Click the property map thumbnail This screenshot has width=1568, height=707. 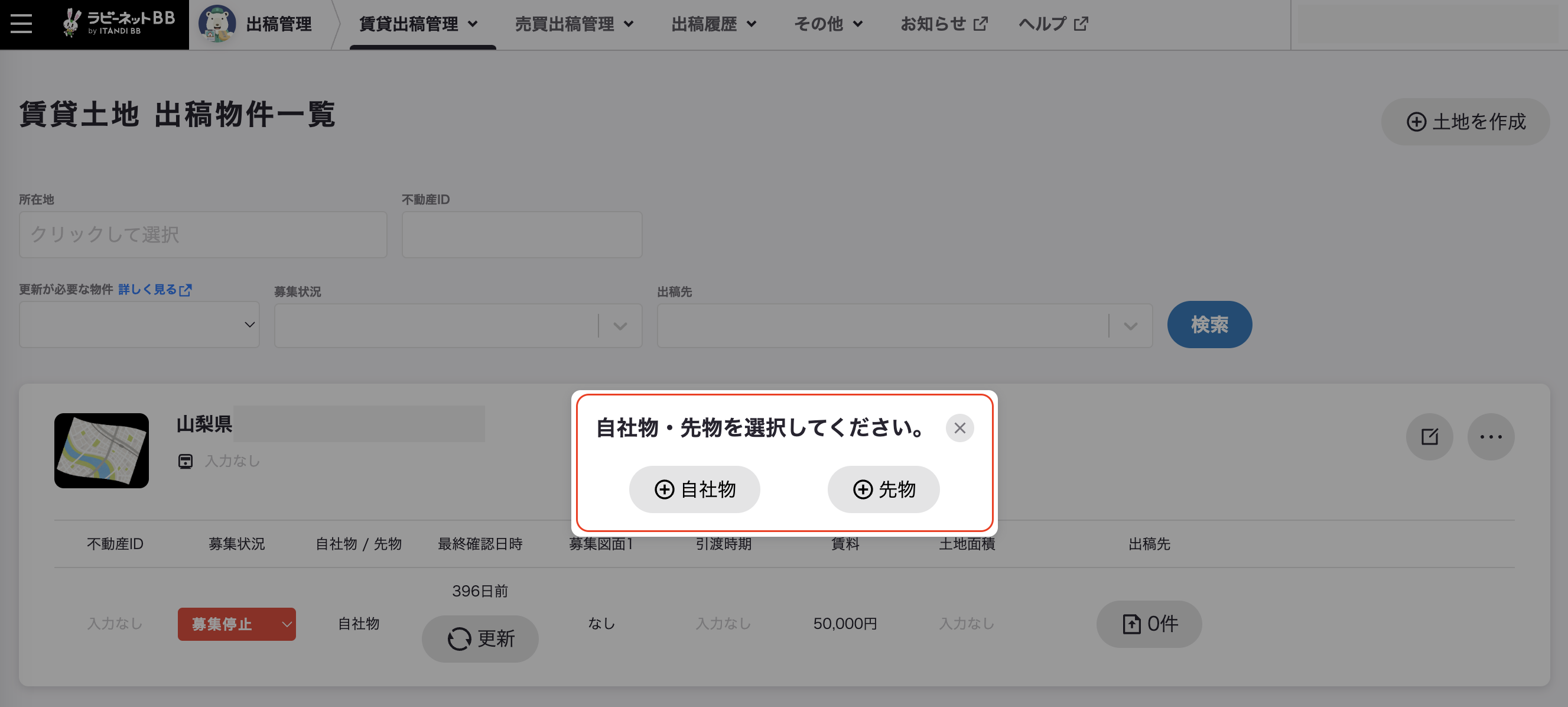[x=102, y=450]
